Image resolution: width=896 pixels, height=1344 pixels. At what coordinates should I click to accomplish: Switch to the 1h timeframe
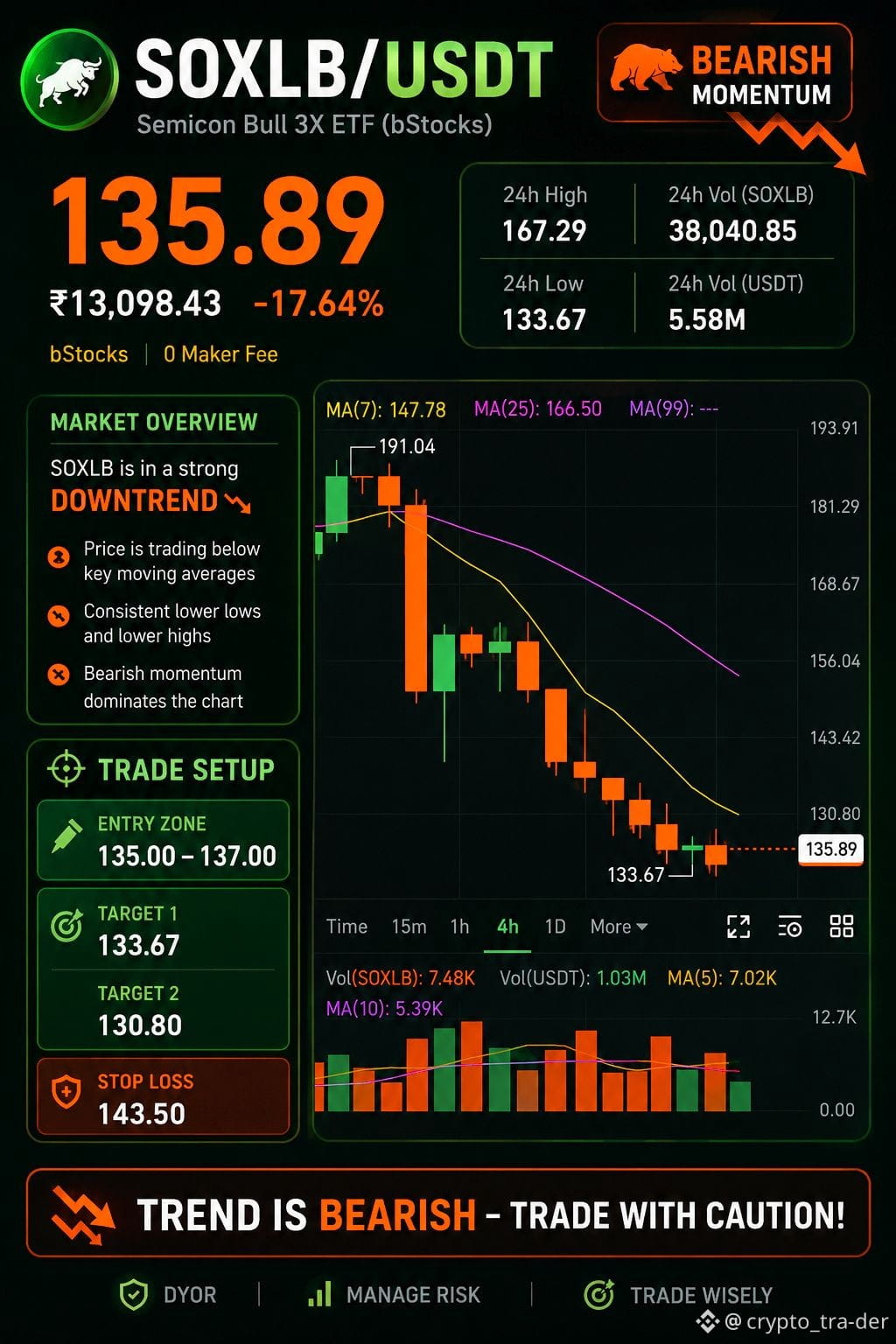tap(459, 927)
